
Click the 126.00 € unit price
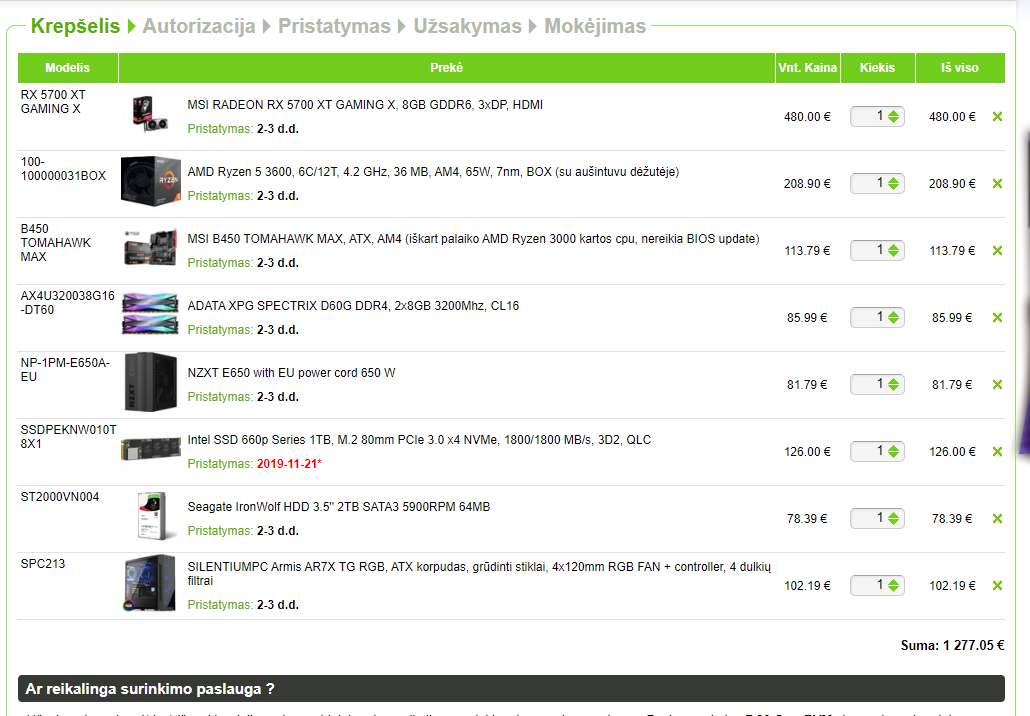[x=807, y=452]
